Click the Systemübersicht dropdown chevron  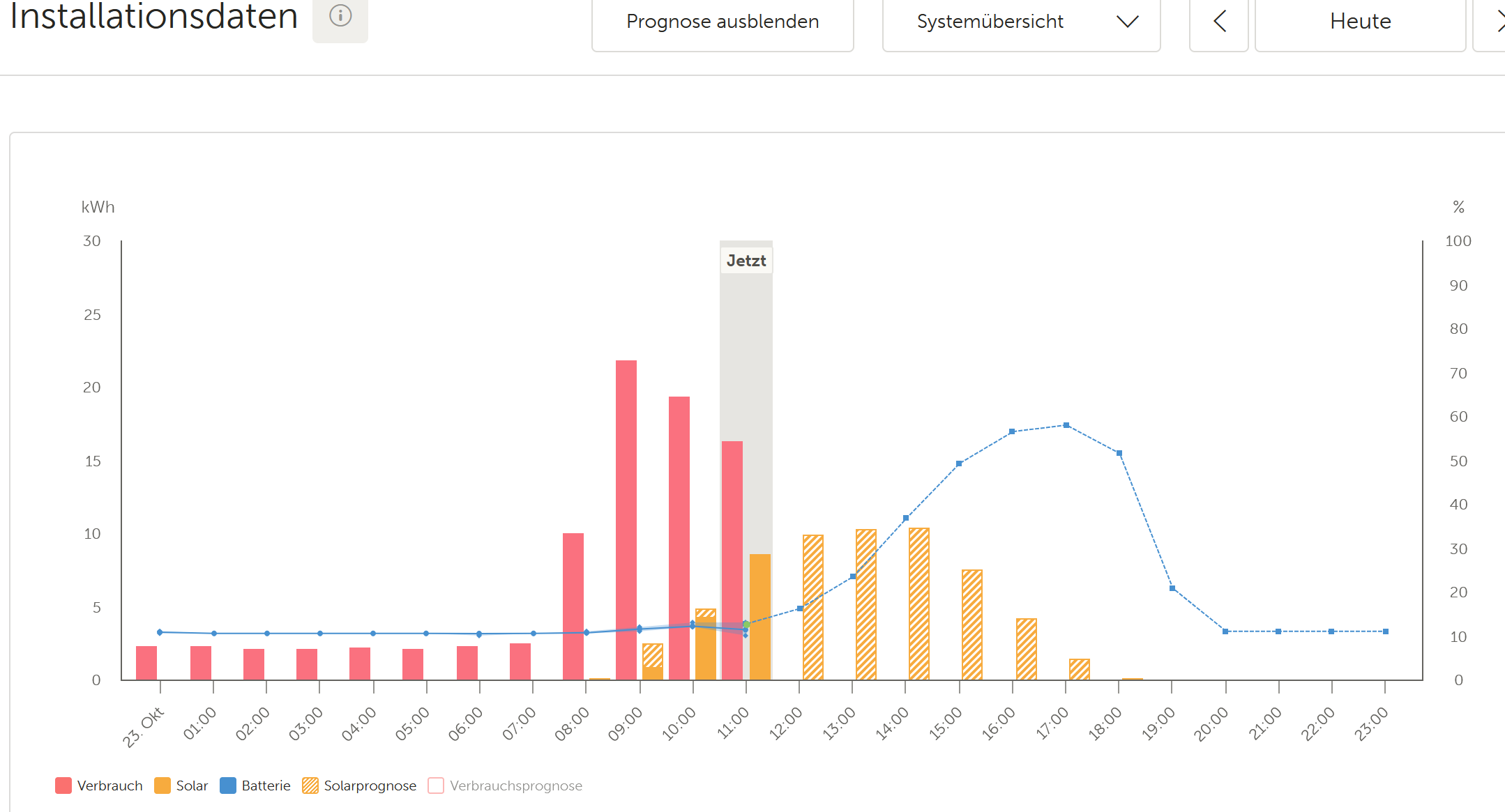point(1127,22)
